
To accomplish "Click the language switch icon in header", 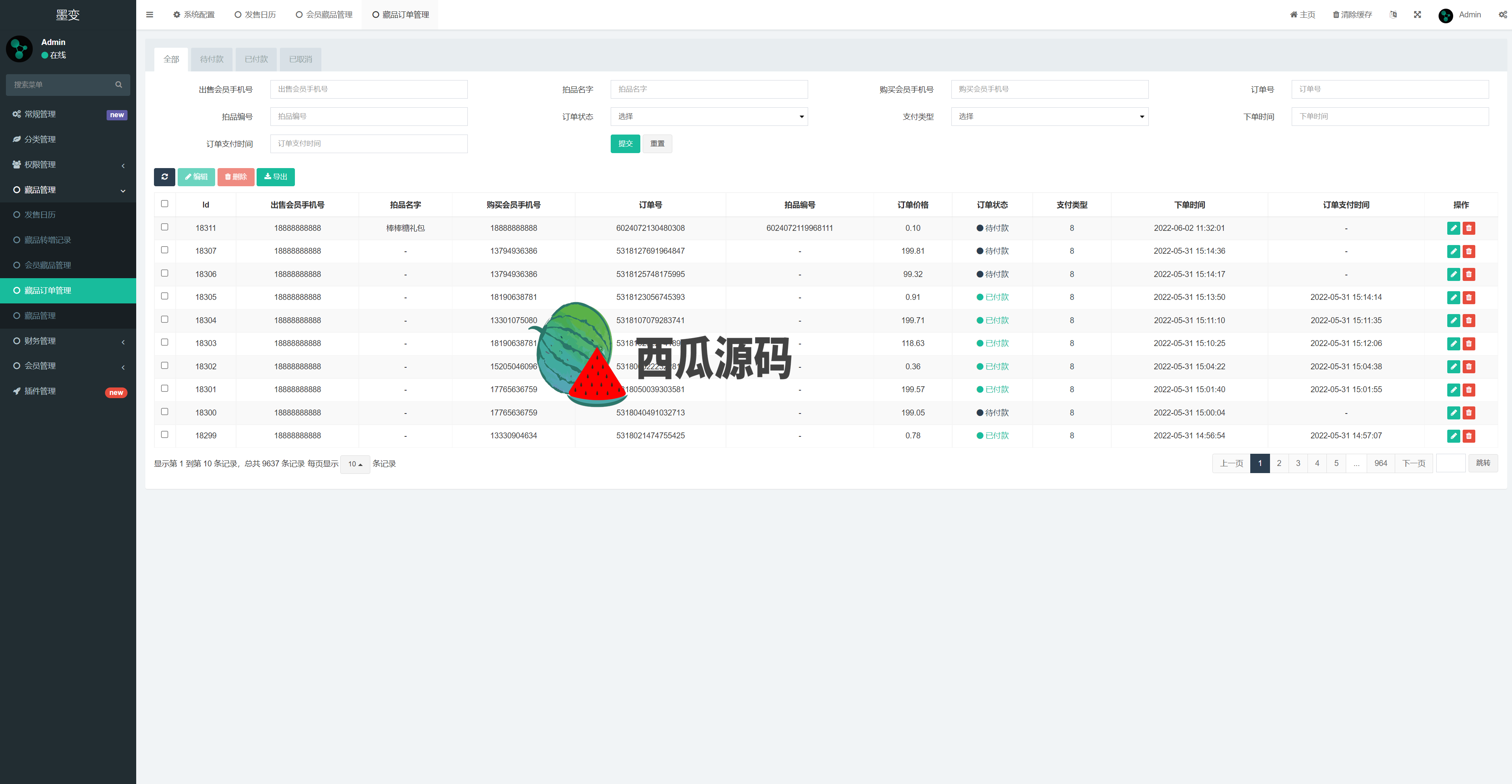I will click(1393, 15).
